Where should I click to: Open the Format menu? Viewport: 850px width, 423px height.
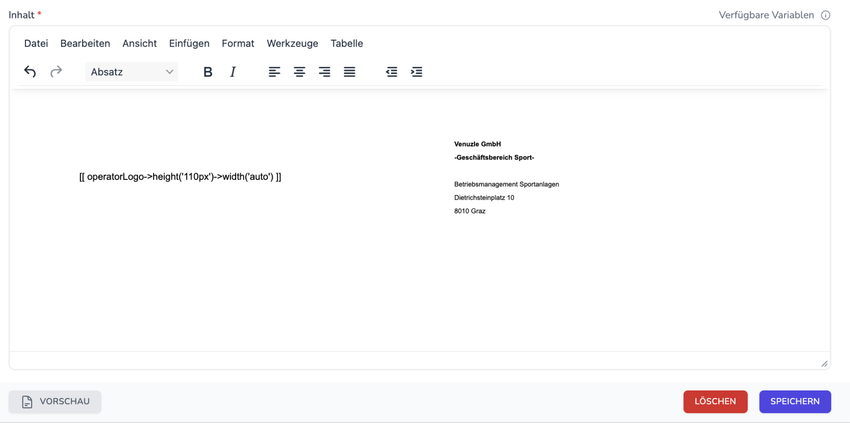click(x=238, y=43)
